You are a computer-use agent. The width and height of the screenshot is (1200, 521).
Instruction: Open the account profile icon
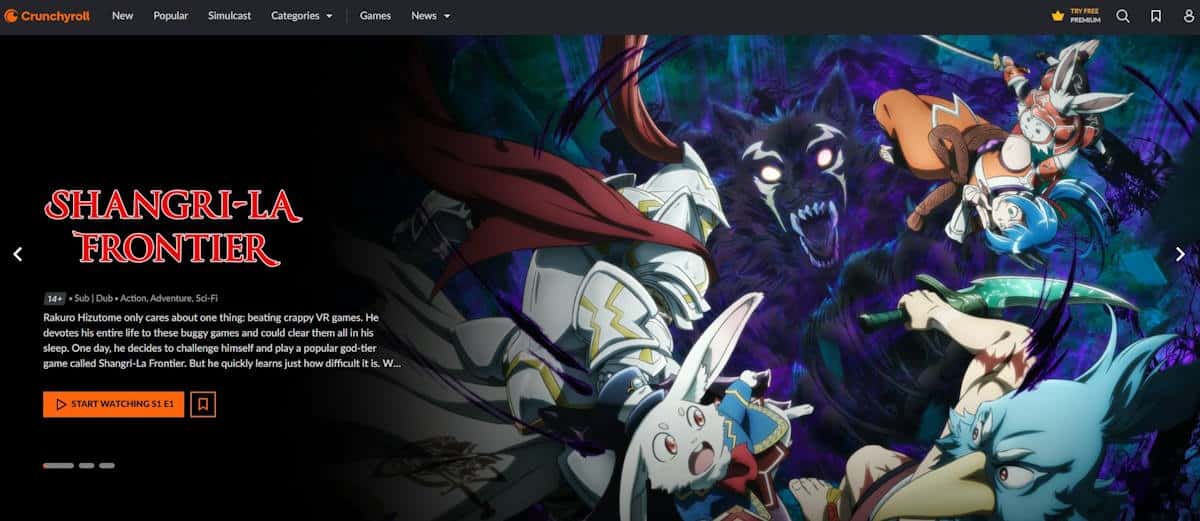(1187, 16)
